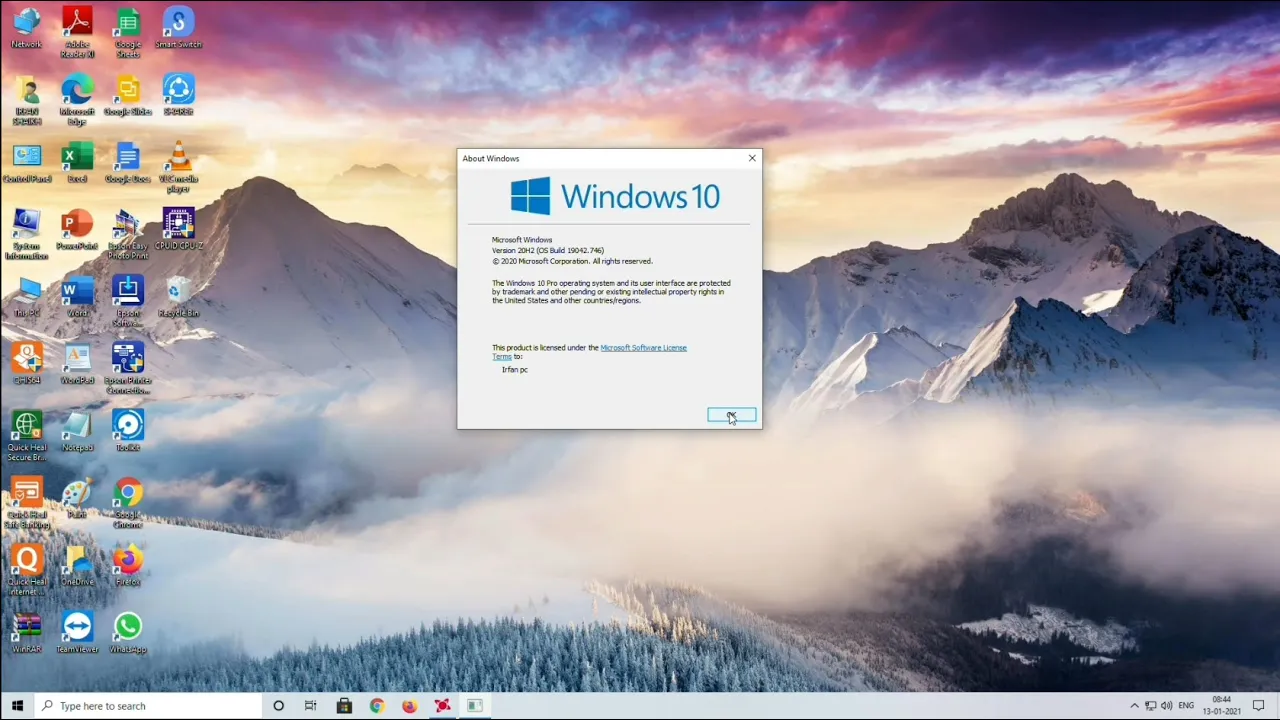
Task: Open Firefox from the taskbar
Action: click(410, 706)
